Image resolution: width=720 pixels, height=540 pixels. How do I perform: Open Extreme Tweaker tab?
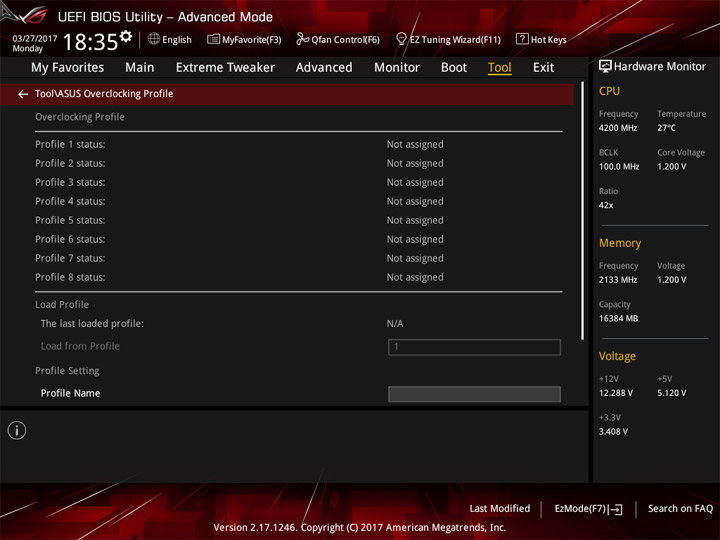point(225,68)
